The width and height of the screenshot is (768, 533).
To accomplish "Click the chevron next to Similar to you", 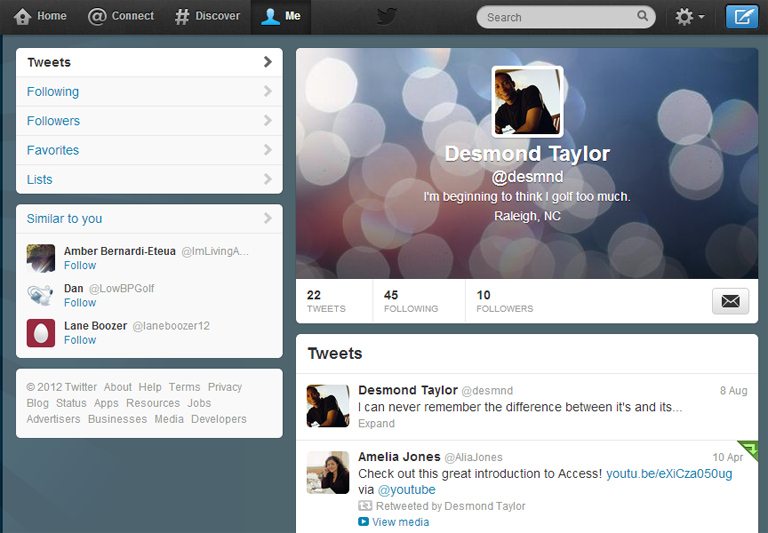I will pyautogui.click(x=267, y=218).
